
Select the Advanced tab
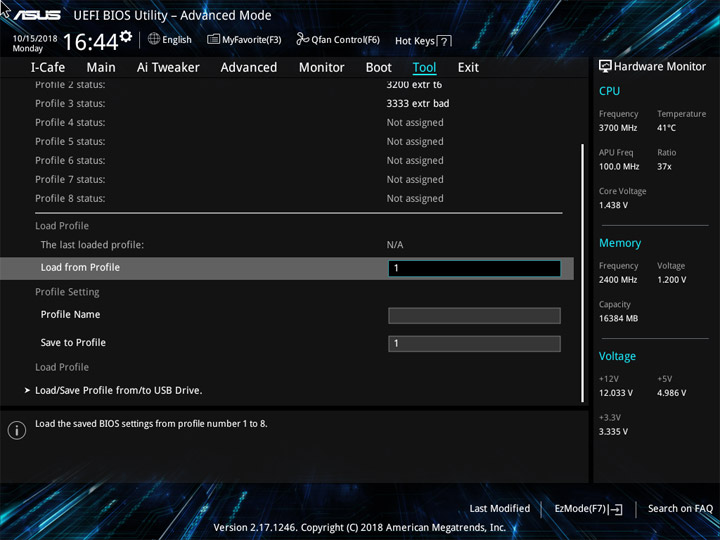click(249, 68)
